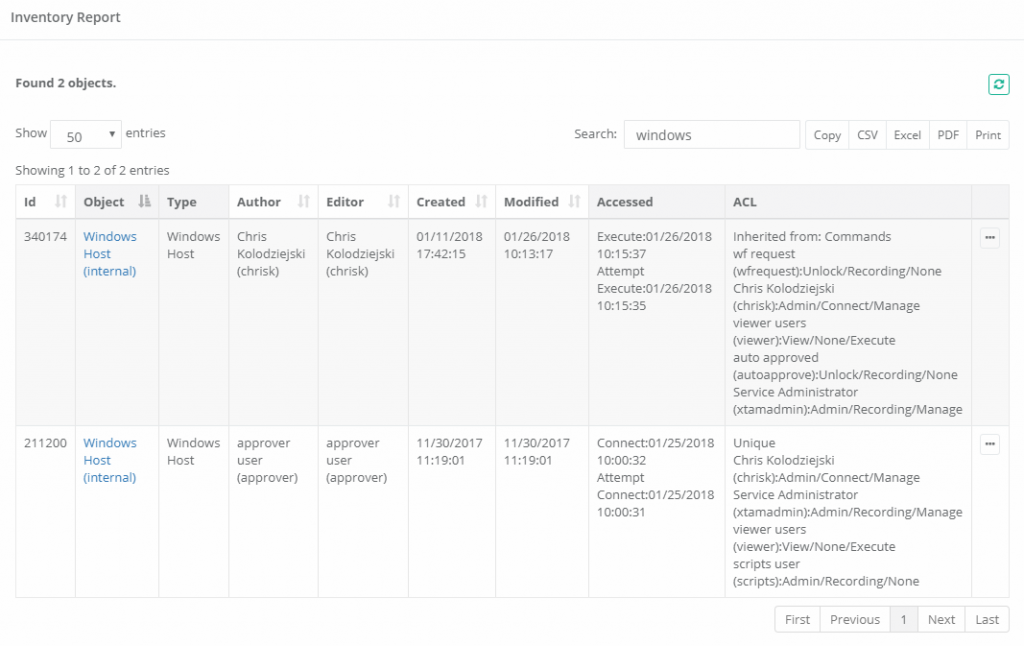Sort by Editor column sort icon
The image size is (1024, 646).
point(393,202)
